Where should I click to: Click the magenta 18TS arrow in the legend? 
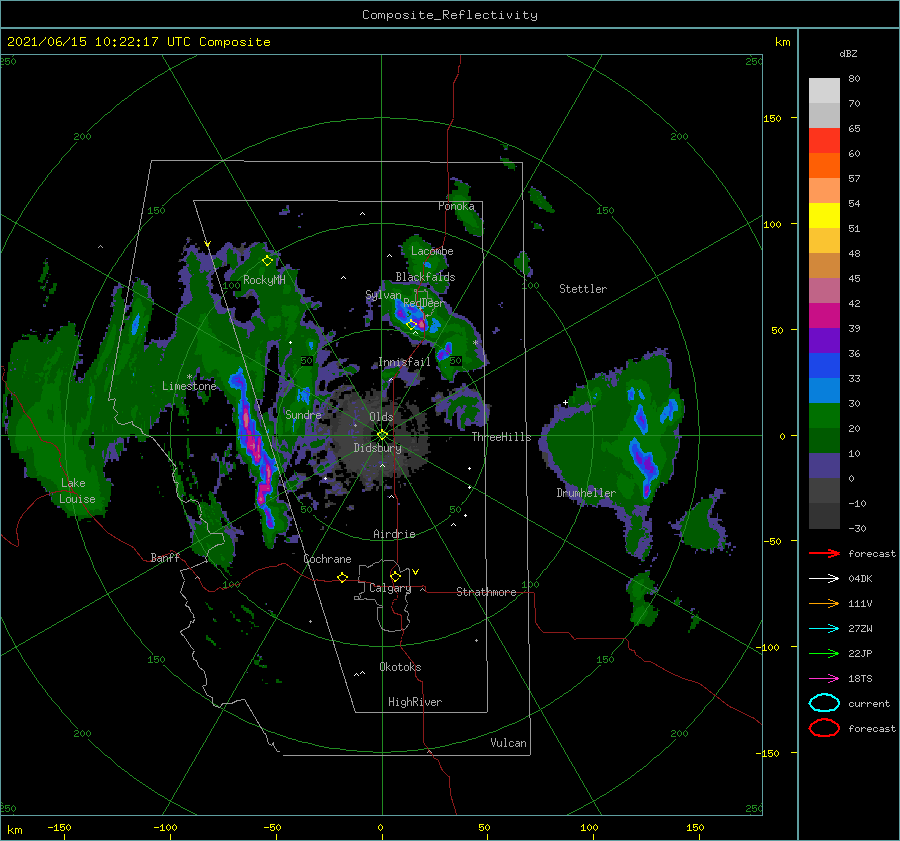point(824,679)
